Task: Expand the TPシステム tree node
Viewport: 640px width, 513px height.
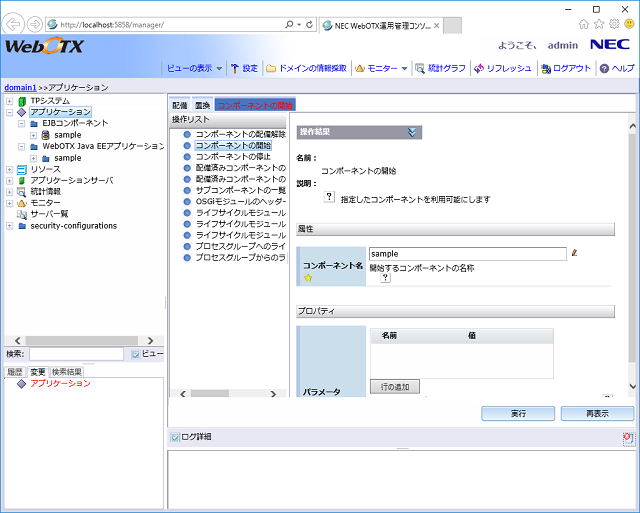Action: pos(10,101)
